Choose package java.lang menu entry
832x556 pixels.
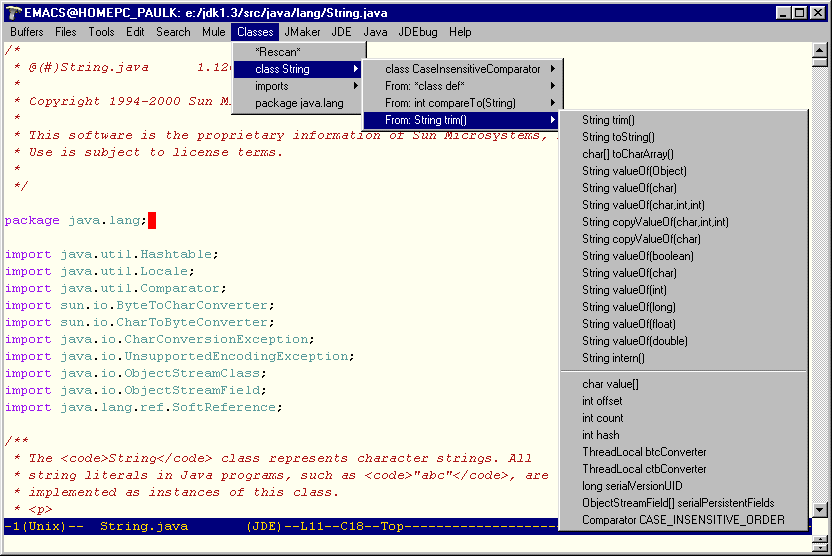click(299, 103)
